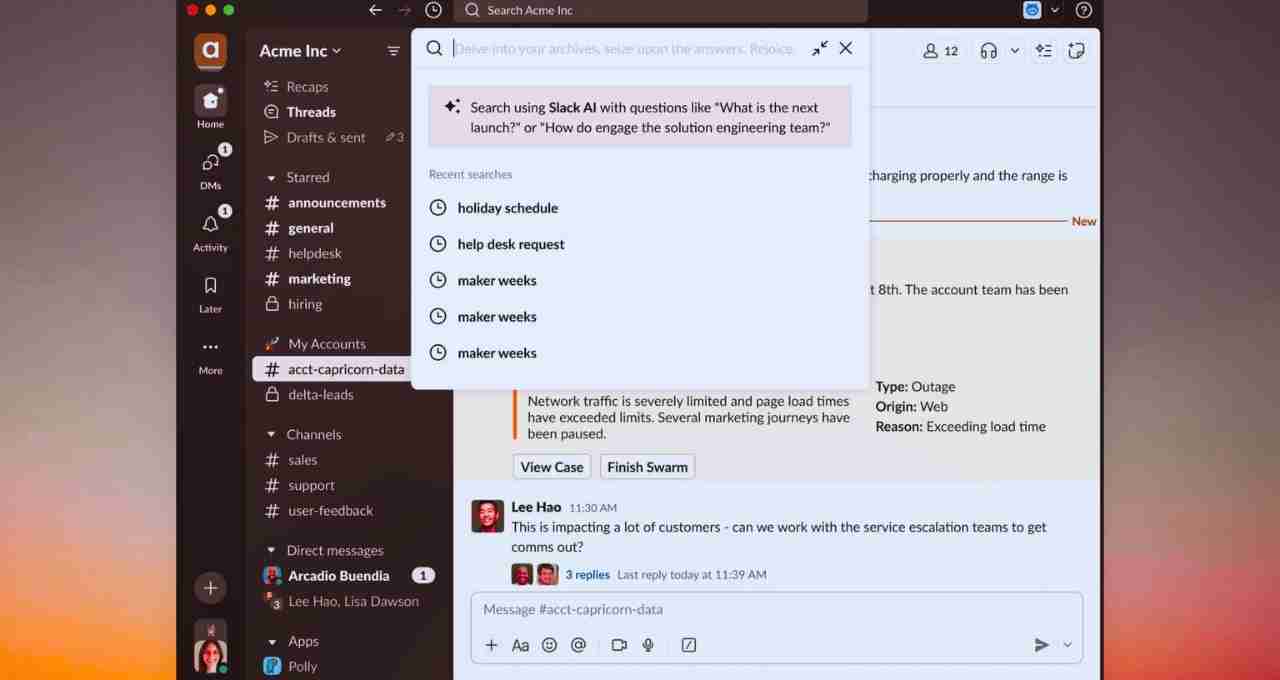Record an audio clip with microphone icon
The width and height of the screenshot is (1280, 680).
[x=648, y=645]
